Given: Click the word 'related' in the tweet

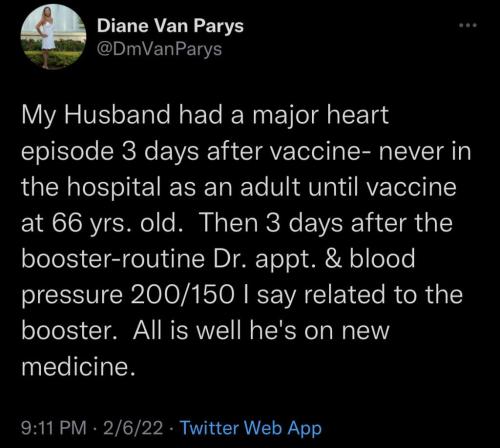Looking at the screenshot, I should coord(344,295).
